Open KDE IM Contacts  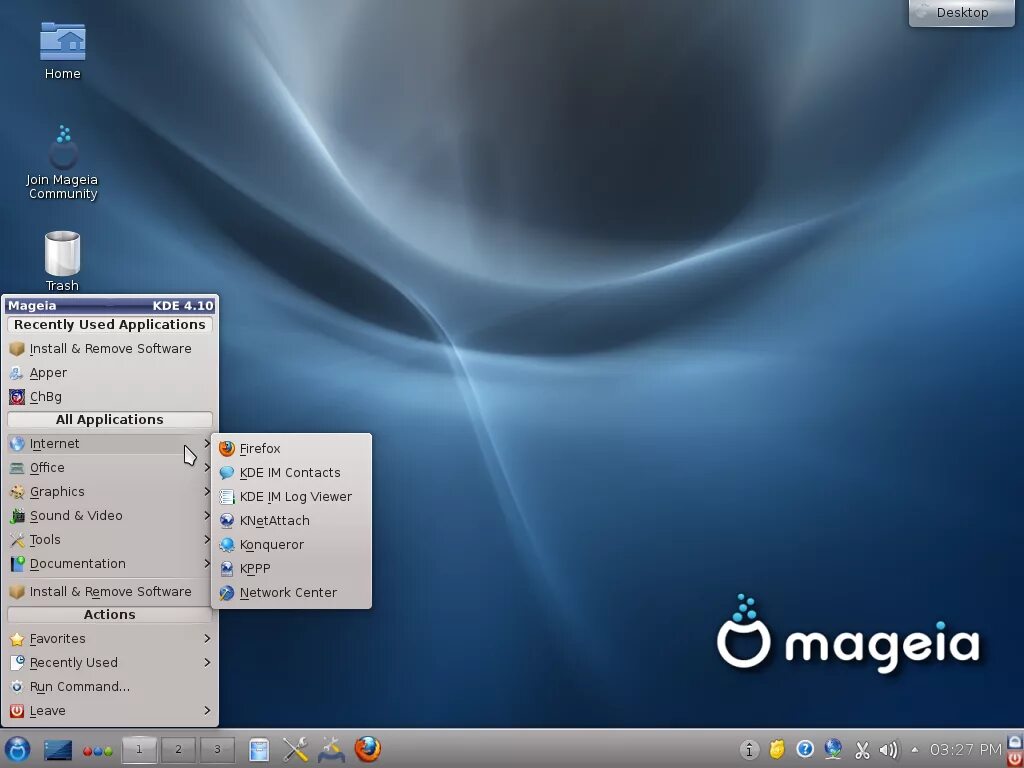291,473
